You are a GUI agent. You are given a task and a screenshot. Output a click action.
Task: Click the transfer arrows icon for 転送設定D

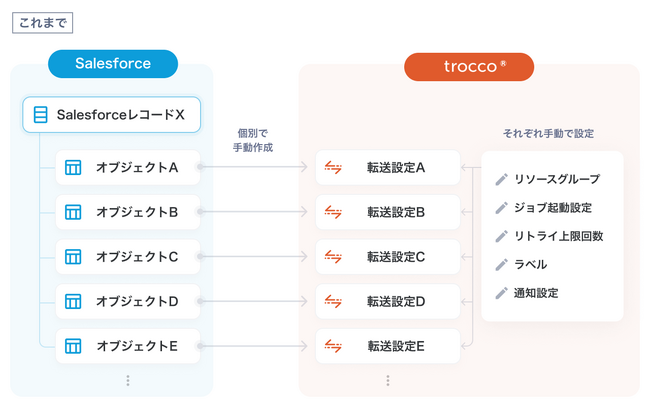(334, 301)
